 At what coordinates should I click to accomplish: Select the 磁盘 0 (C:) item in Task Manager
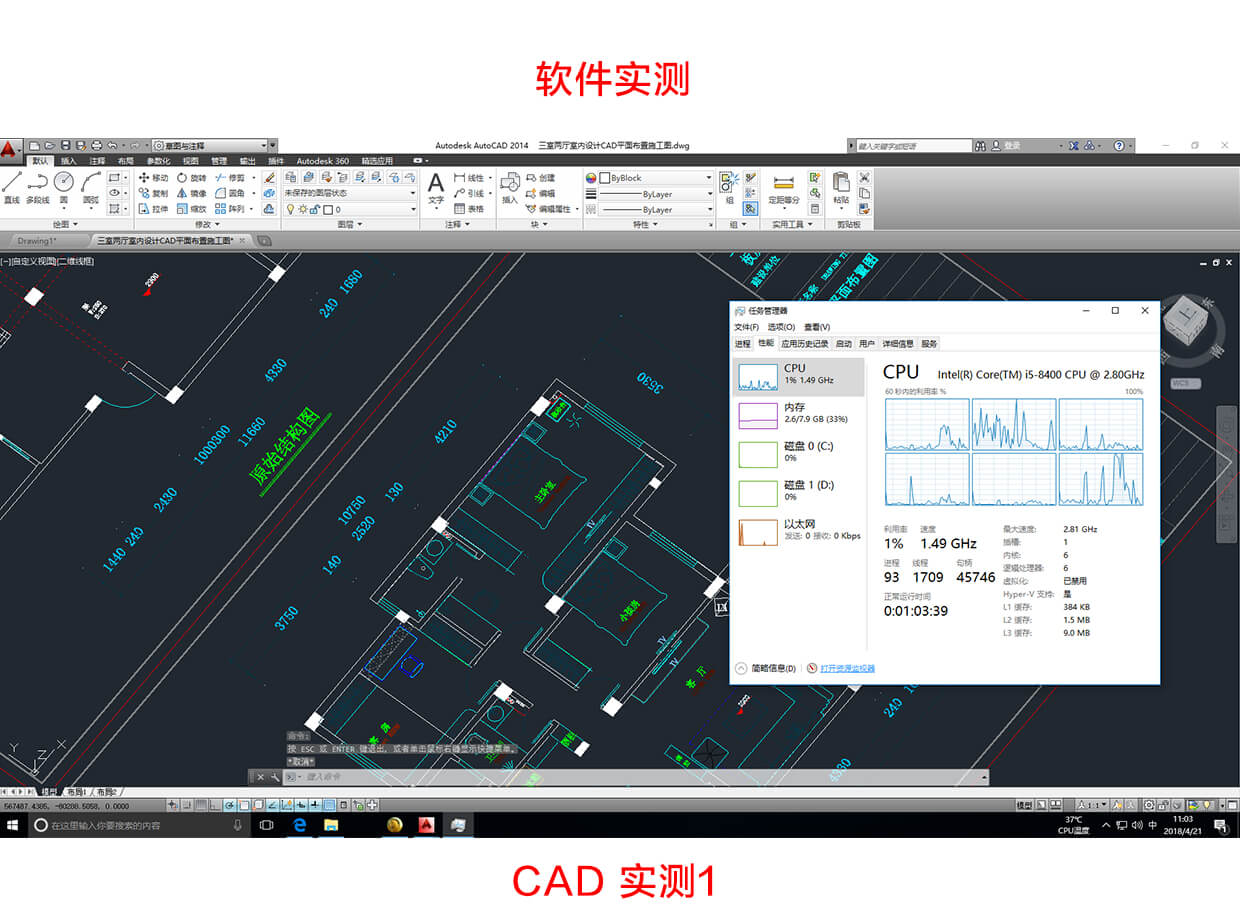point(798,452)
